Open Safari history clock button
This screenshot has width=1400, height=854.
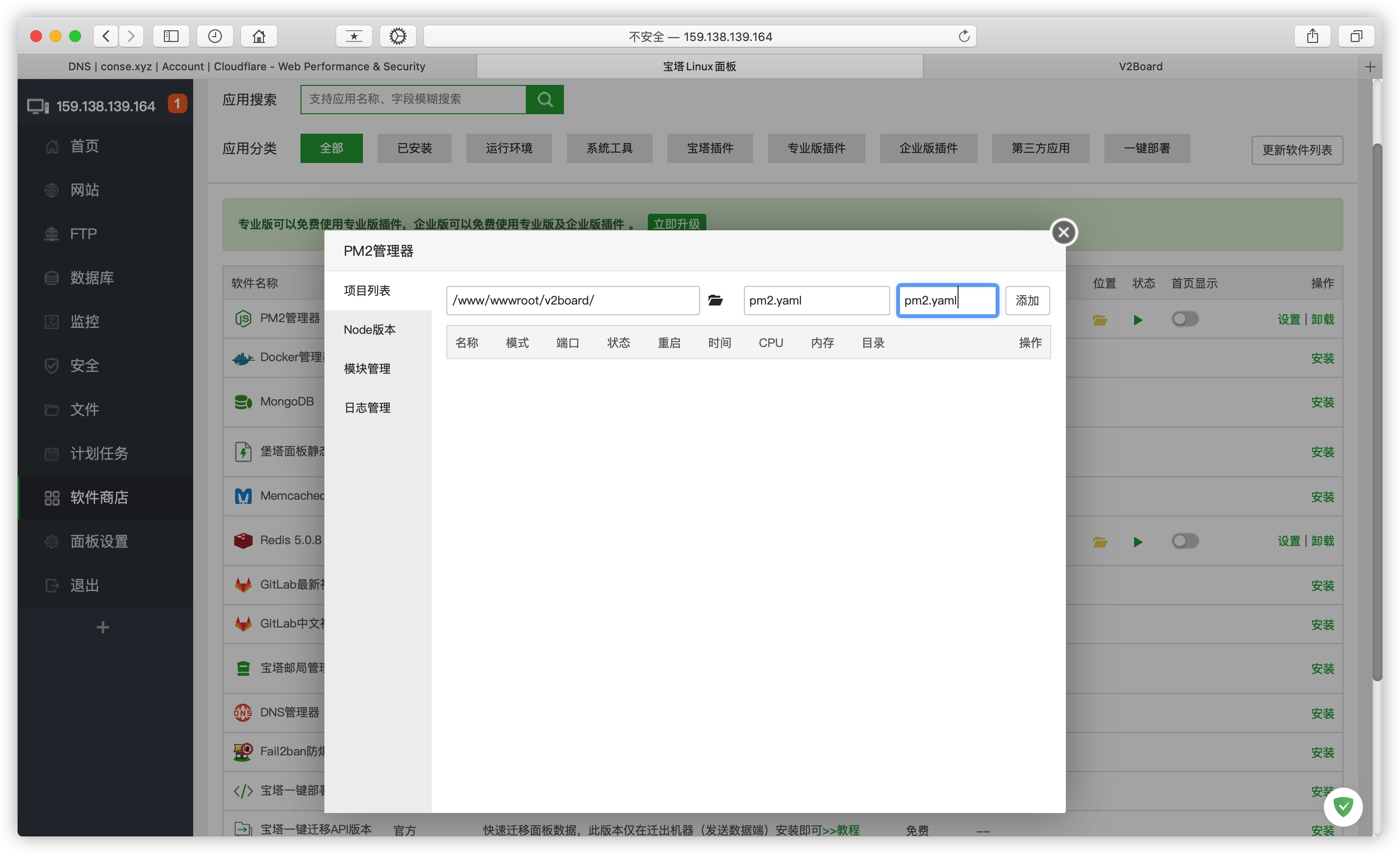tap(215, 37)
